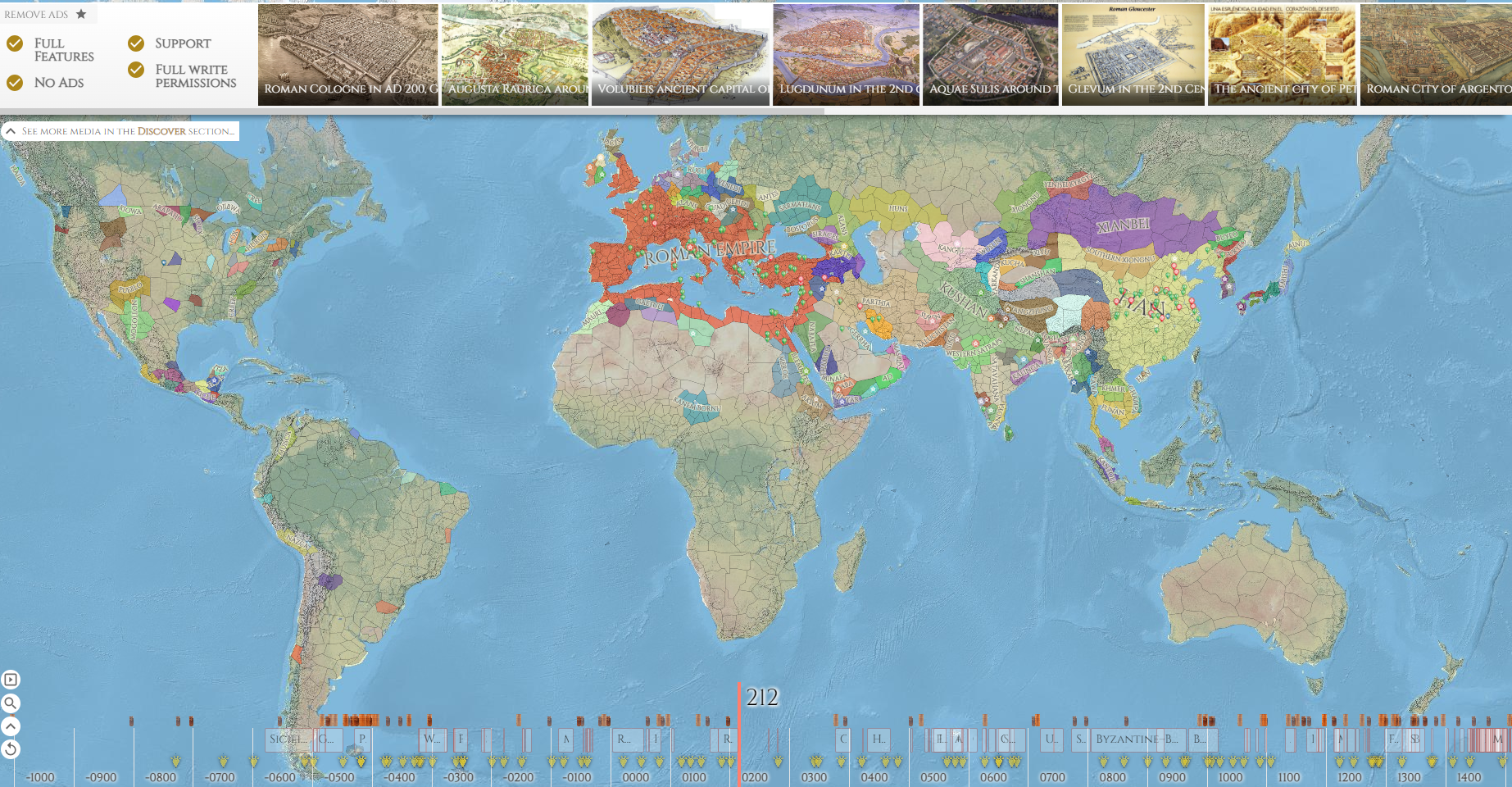Click checkmark icon beside Full Write Permissions

click(136, 70)
